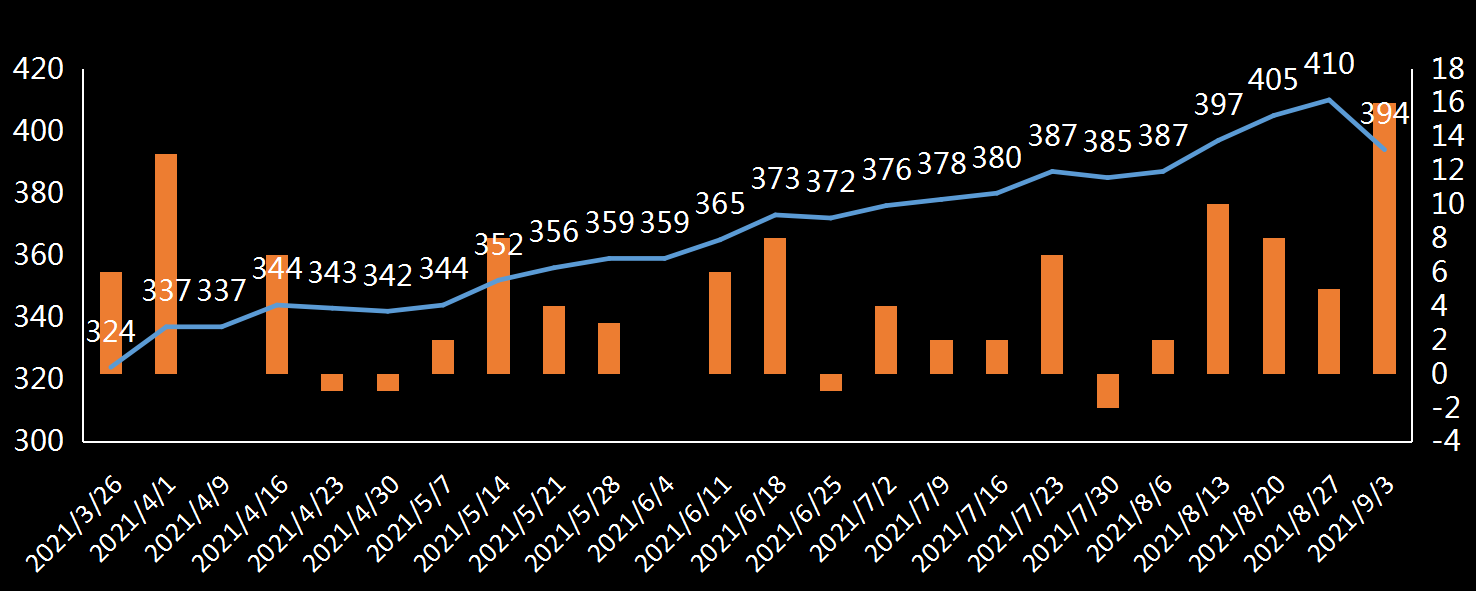1477x591 pixels.
Task: Click the tall orange bar for 2021/4/1
Action: (x=166, y=264)
